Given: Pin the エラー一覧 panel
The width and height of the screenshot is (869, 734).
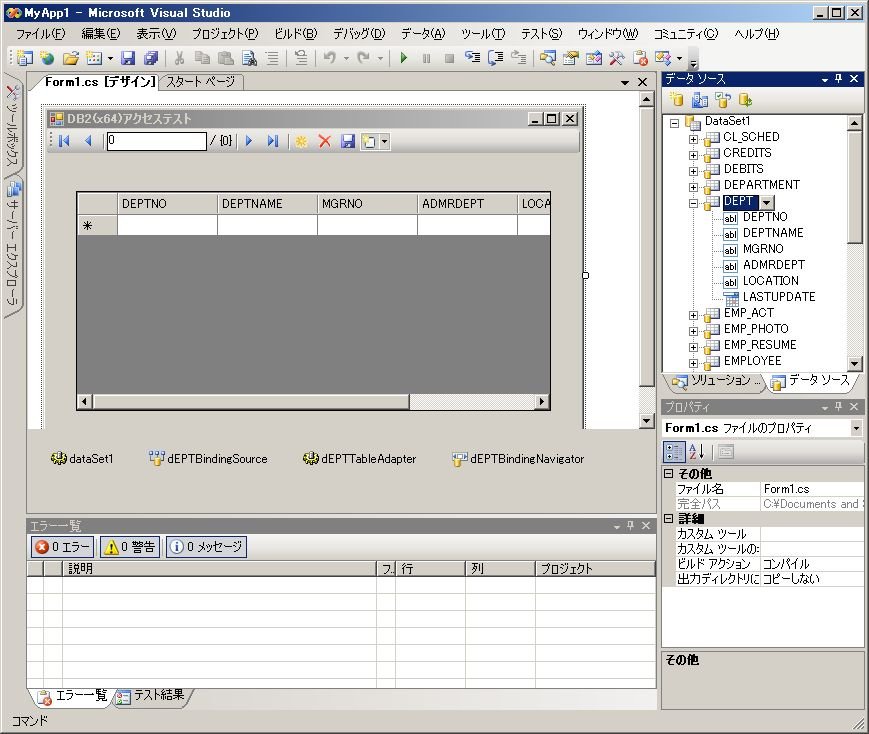Looking at the screenshot, I should point(630,526).
